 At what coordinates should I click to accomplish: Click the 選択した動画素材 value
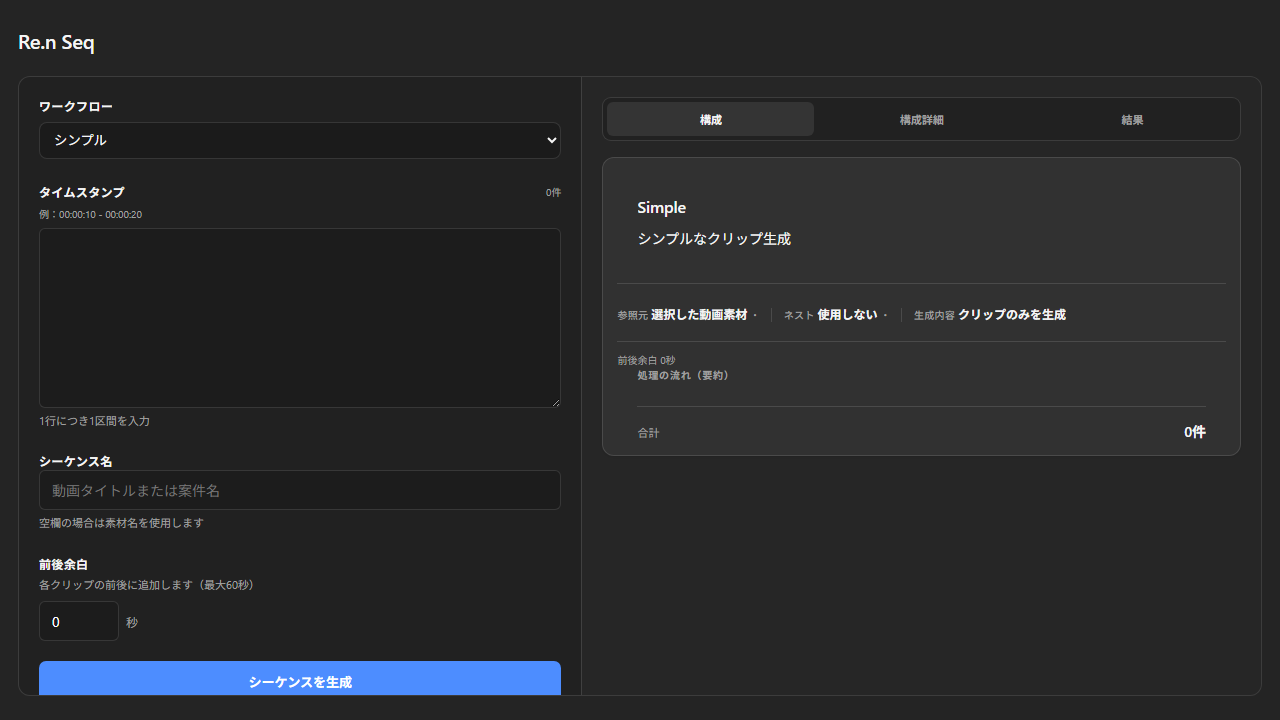tap(699, 314)
